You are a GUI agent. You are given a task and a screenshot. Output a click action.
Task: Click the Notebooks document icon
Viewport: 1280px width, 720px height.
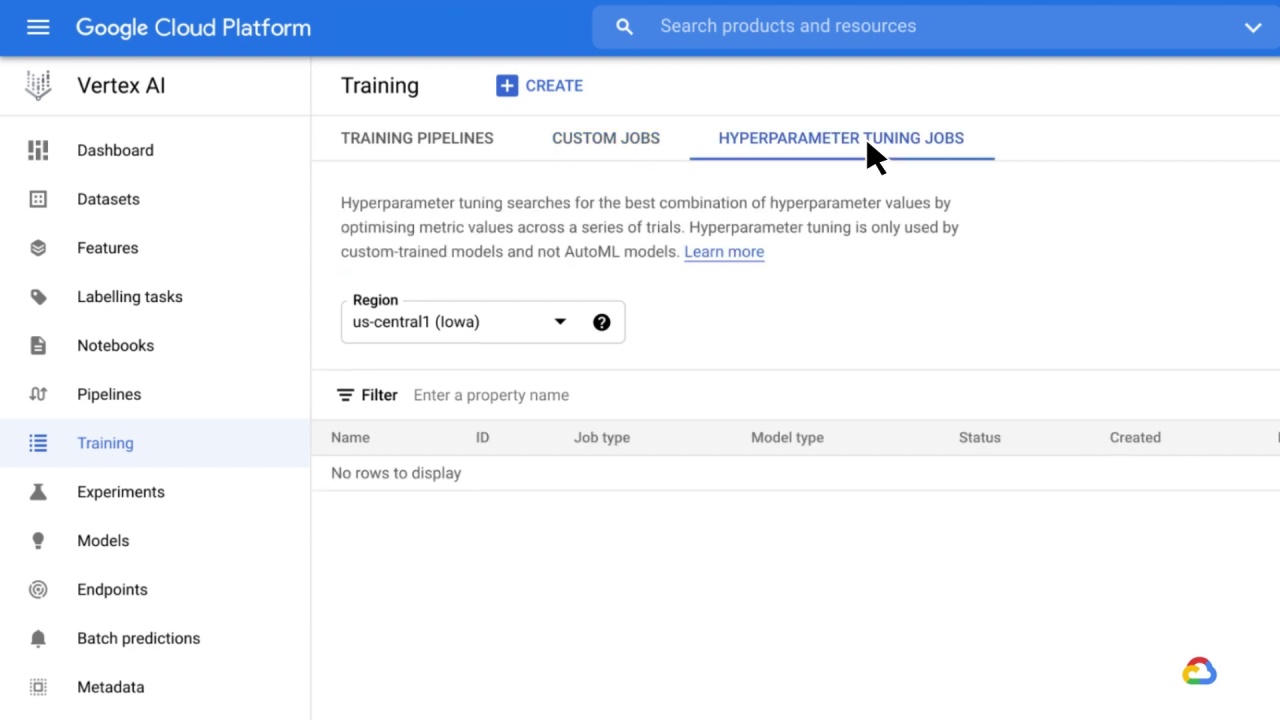(x=38, y=346)
